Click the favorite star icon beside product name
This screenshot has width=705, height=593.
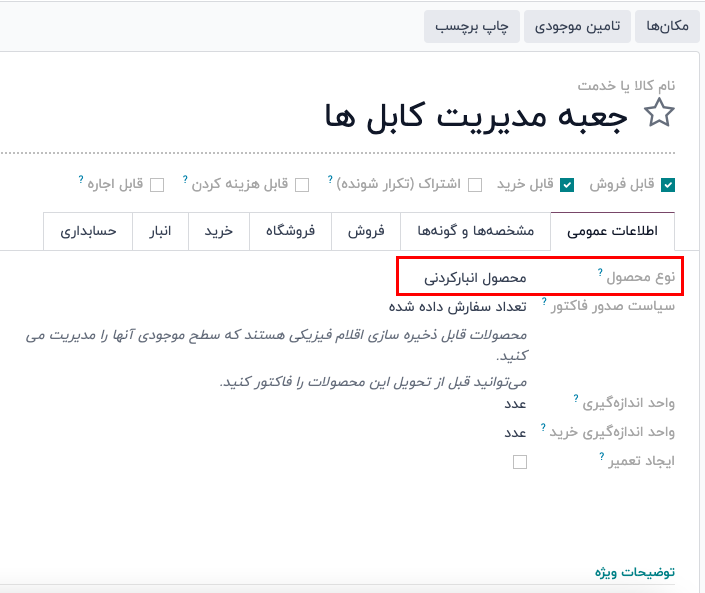click(x=659, y=115)
